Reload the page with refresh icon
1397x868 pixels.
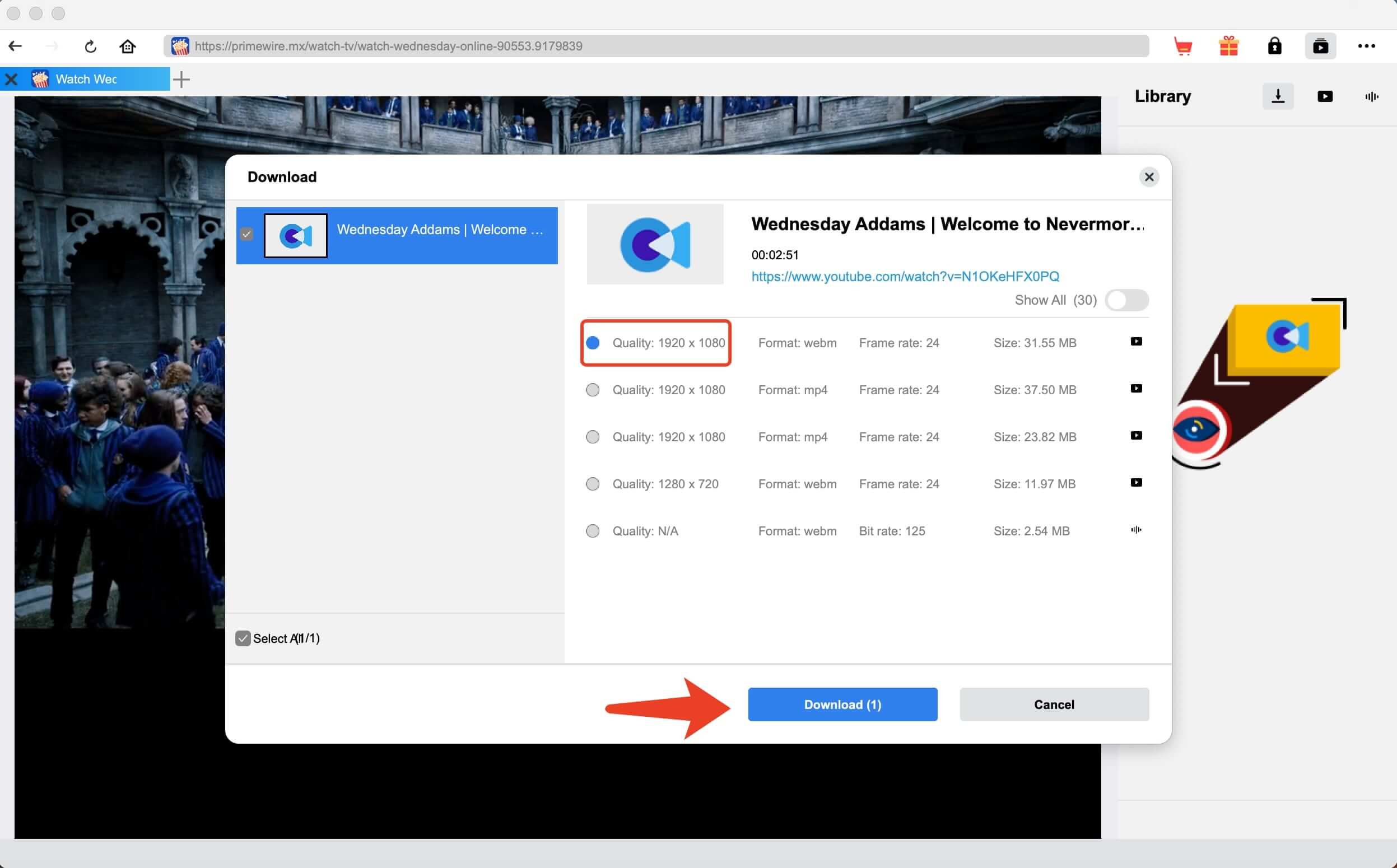tap(90, 46)
